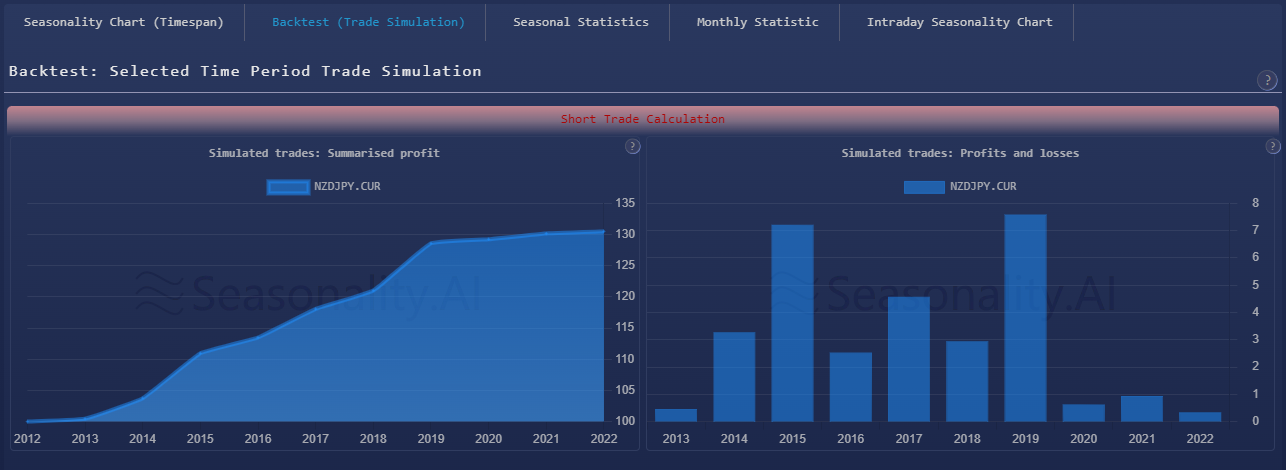Open the Seasonal Statistics tab

(580, 22)
